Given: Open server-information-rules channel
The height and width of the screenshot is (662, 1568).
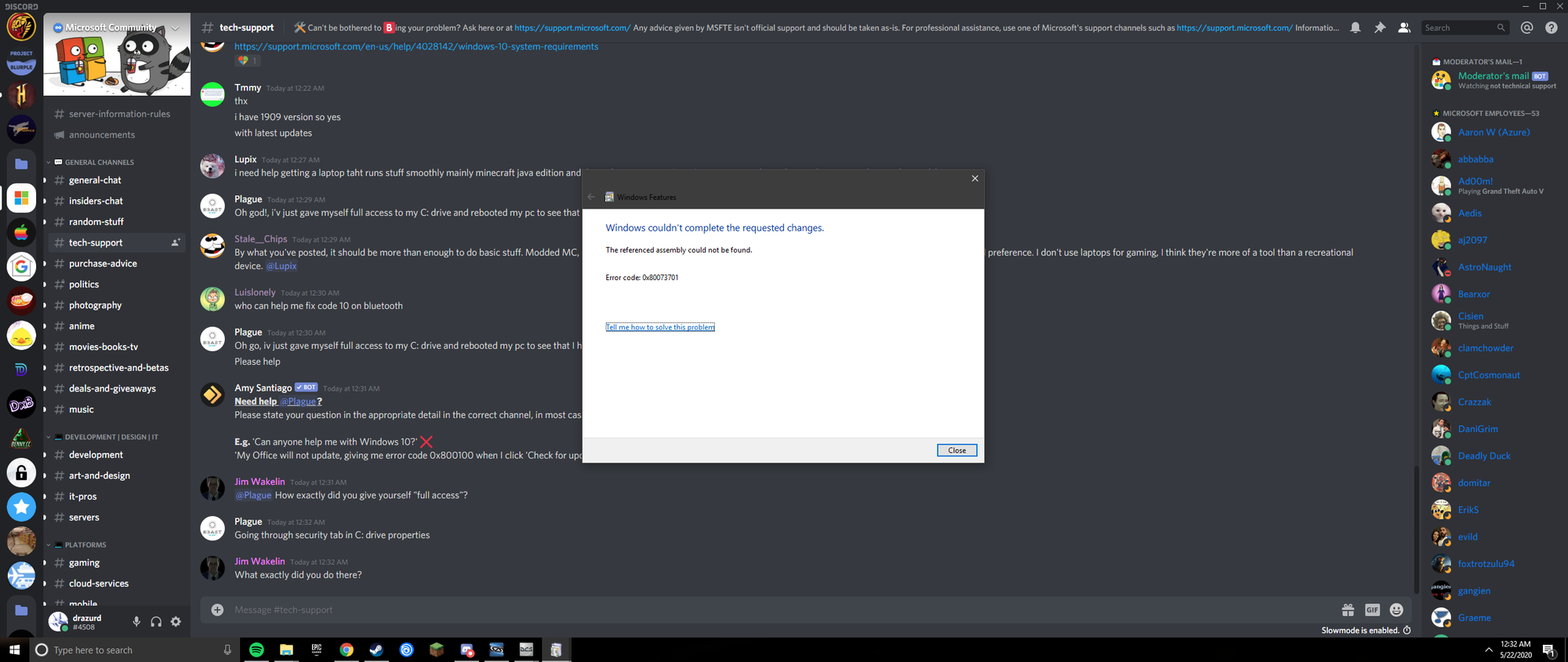Looking at the screenshot, I should [x=118, y=114].
